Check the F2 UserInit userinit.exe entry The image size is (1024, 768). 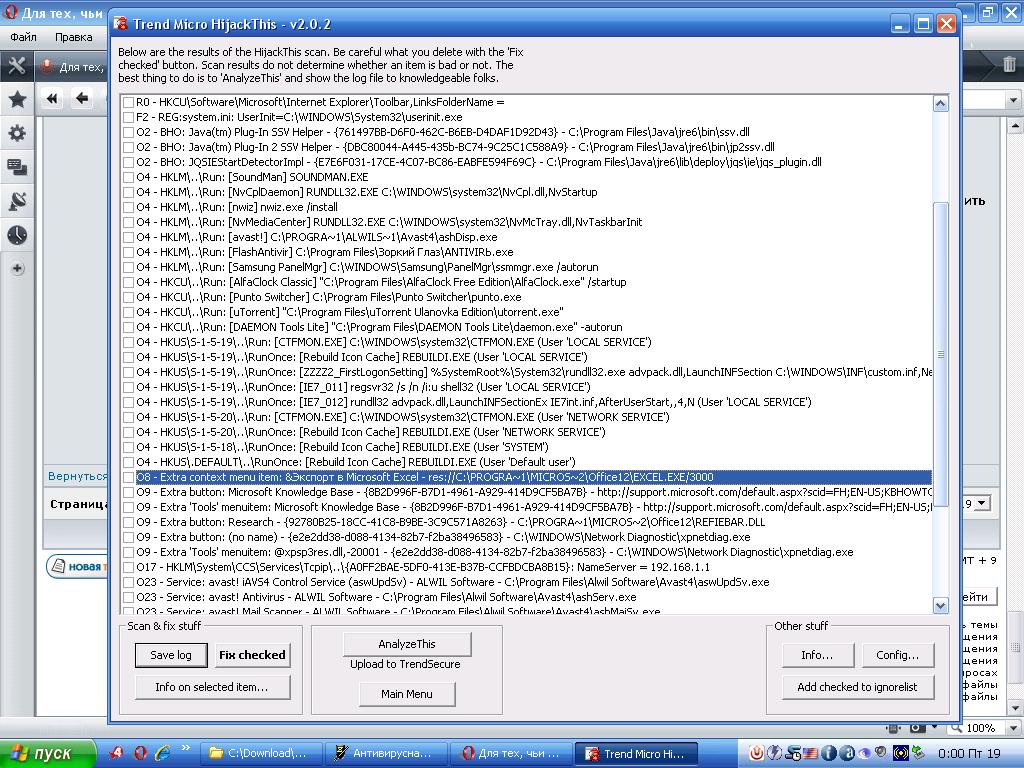[x=128, y=117]
